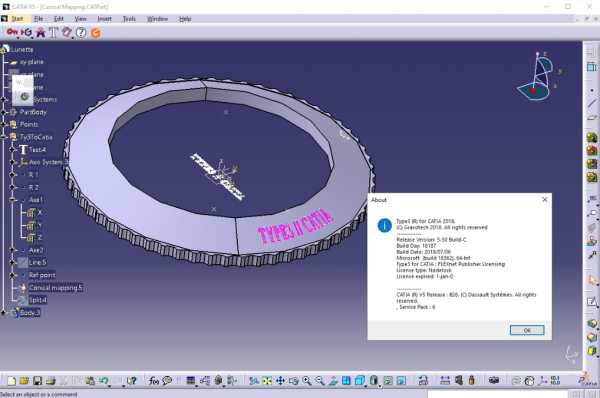The width and height of the screenshot is (600, 398).
Task: Open the Insert menu
Action: (x=104, y=19)
